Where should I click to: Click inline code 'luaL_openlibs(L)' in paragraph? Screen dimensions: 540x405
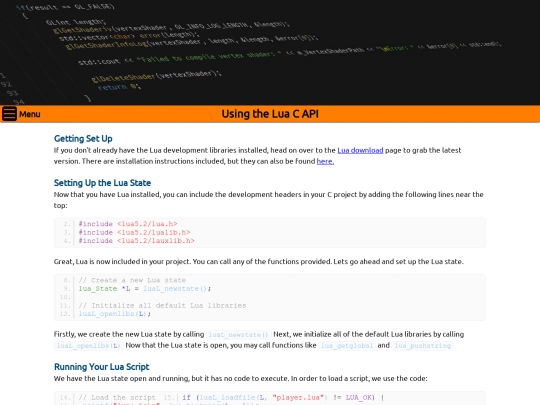click(x=89, y=345)
